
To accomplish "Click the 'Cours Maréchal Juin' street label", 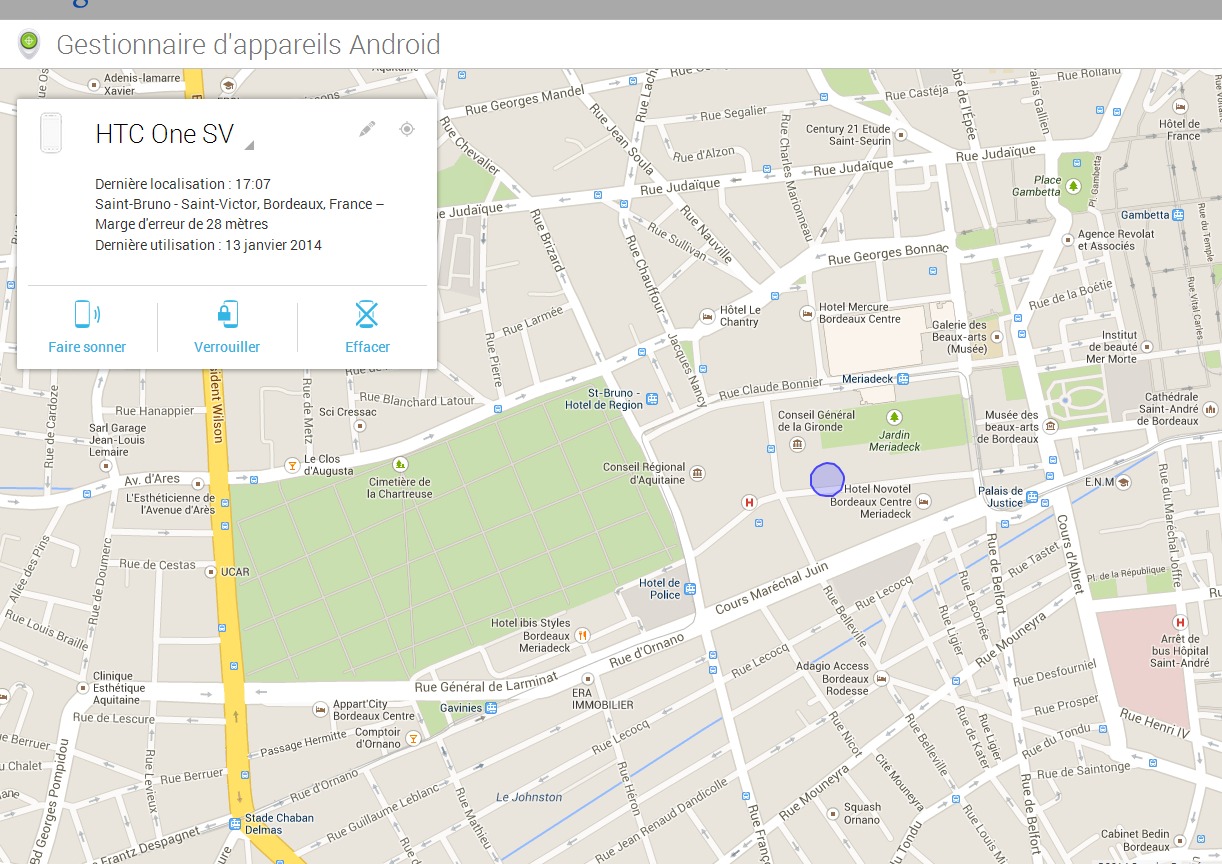I will (x=771, y=587).
